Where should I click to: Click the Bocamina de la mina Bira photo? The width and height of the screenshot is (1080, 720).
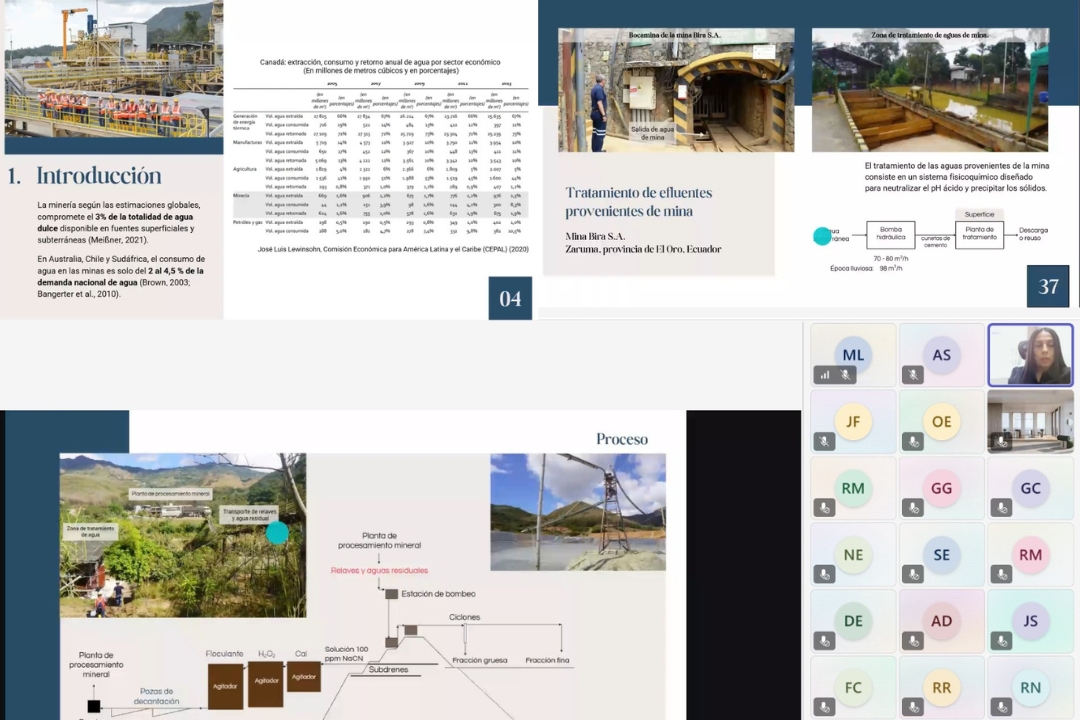point(676,90)
